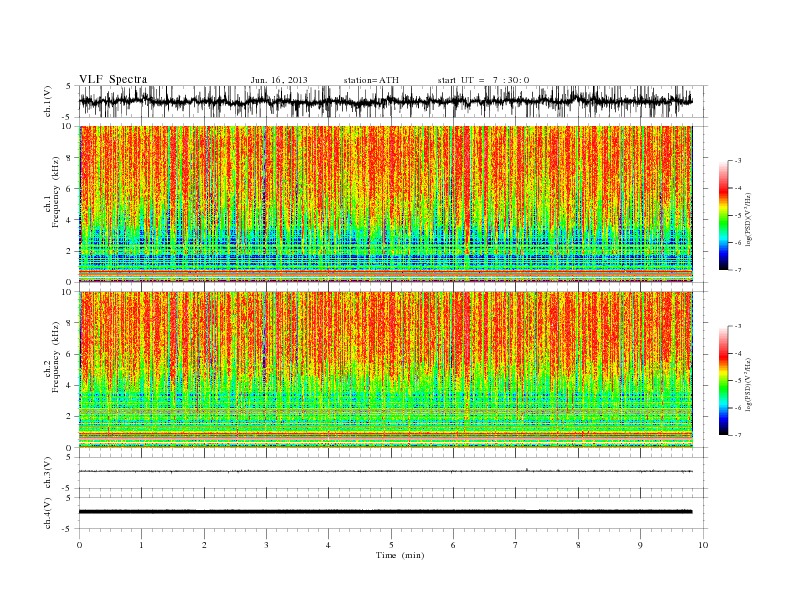The height and width of the screenshot is (612, 792).
Task: Click the ch.2 spectrogram color bar
Action: click(x=723, y=381)
